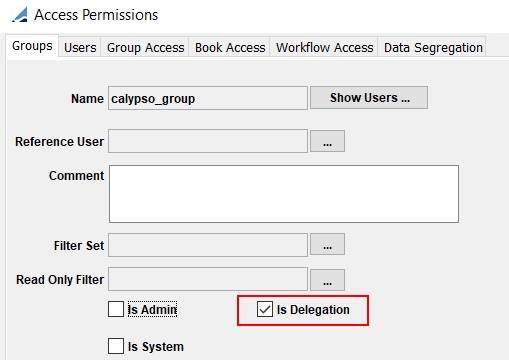Open the Users tab
This screenshot has width=509, height=360.
tap(80, 47)
